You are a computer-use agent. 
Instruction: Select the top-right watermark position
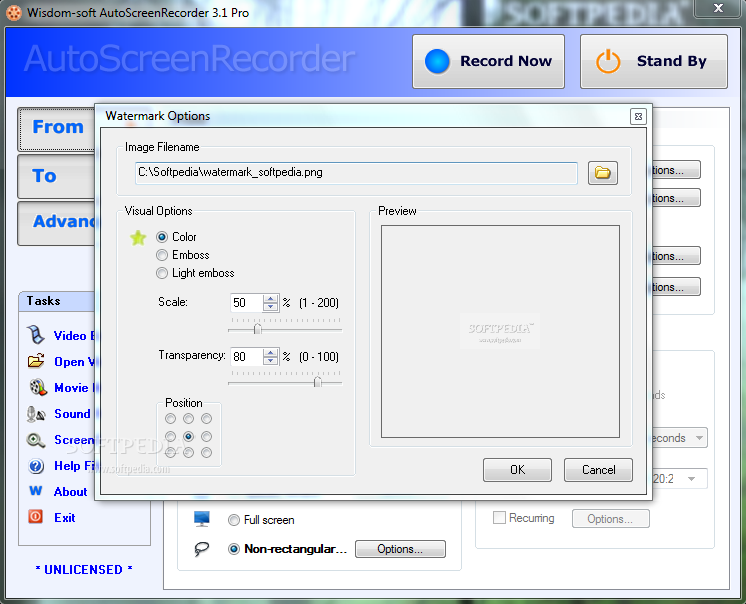tap(206, 419)
